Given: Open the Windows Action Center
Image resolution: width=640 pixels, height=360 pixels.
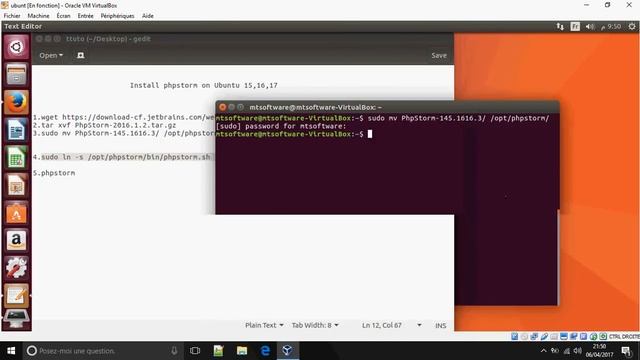Looking at the screenshot, I should click(x=626, y=351).
